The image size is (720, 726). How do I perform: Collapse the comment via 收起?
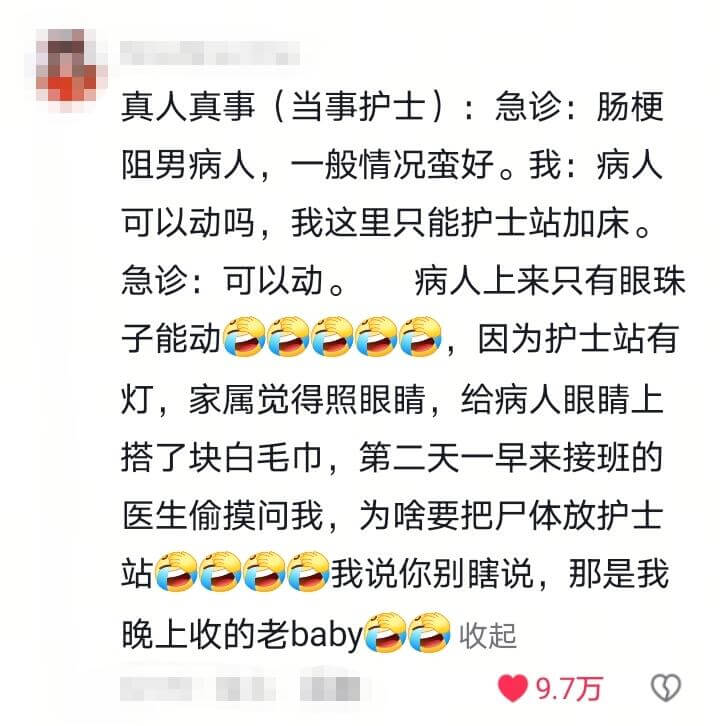coord(488,636)
